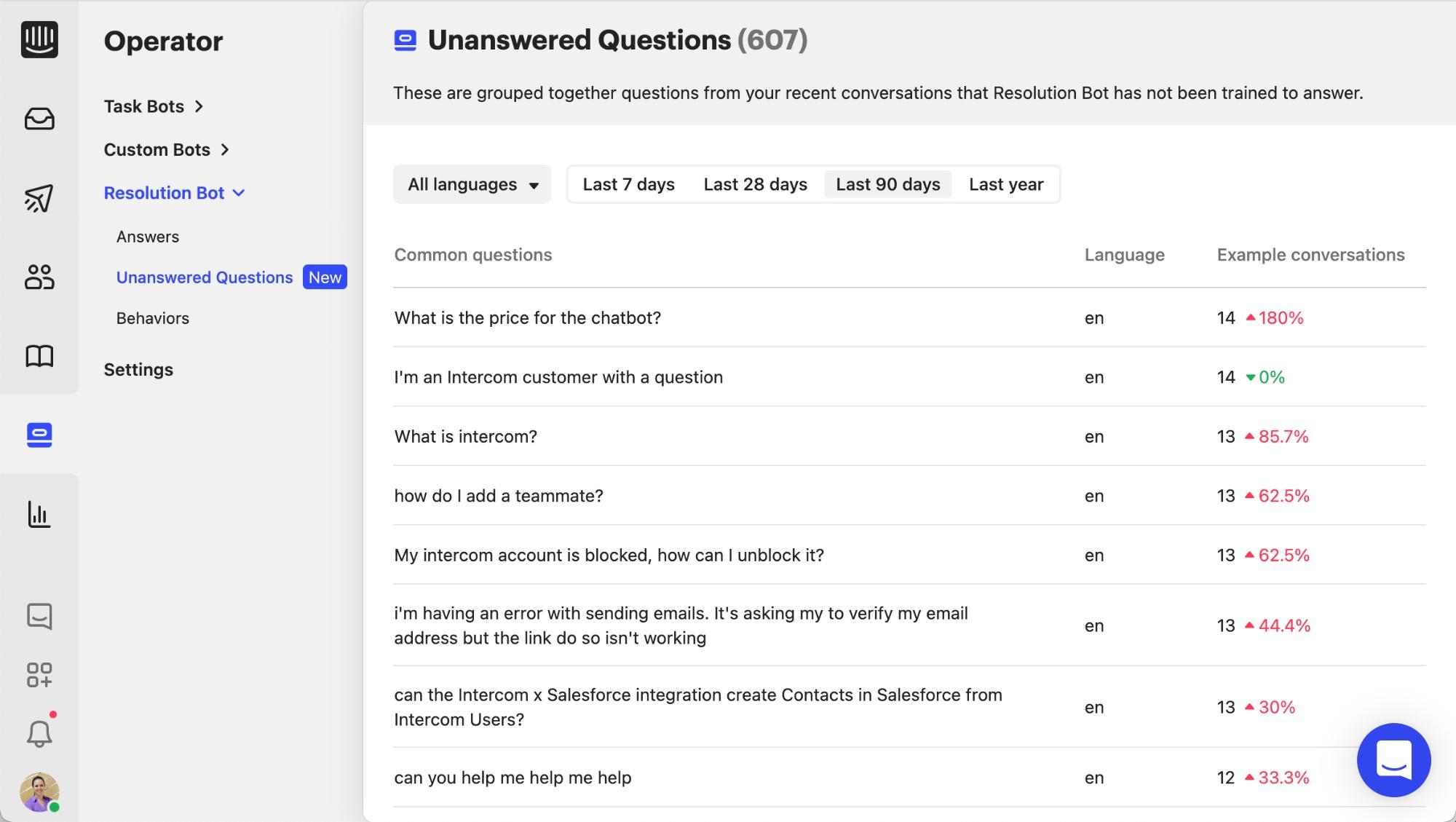Open the blocked intercom account question
Viewport: 1456px width, 822px height.
pyautogui.click(x=609, y=555)
